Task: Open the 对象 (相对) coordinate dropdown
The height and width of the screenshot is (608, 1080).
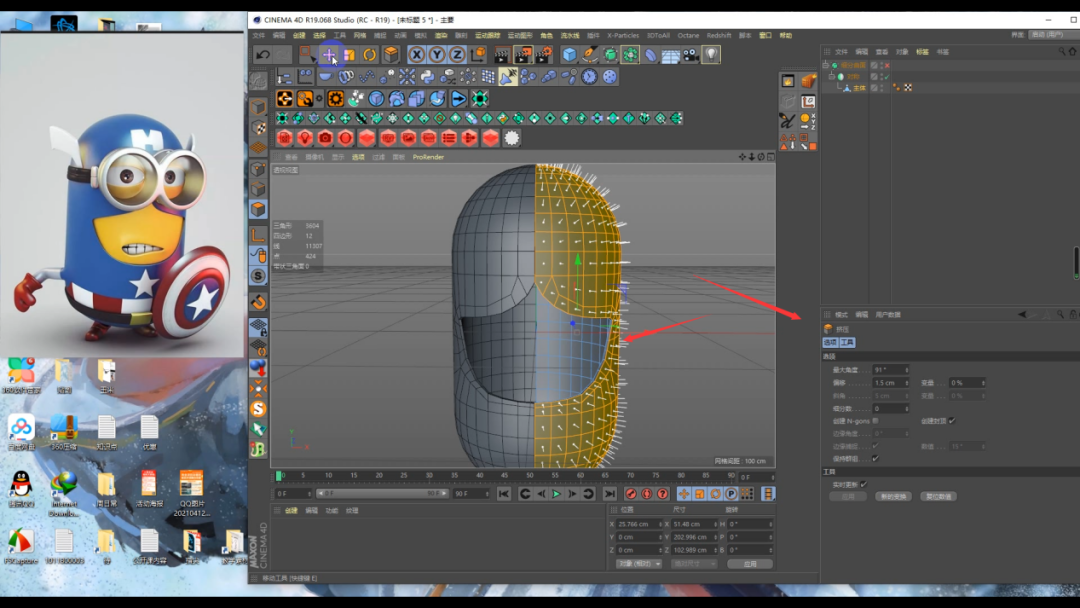Action: pos(638,564)
